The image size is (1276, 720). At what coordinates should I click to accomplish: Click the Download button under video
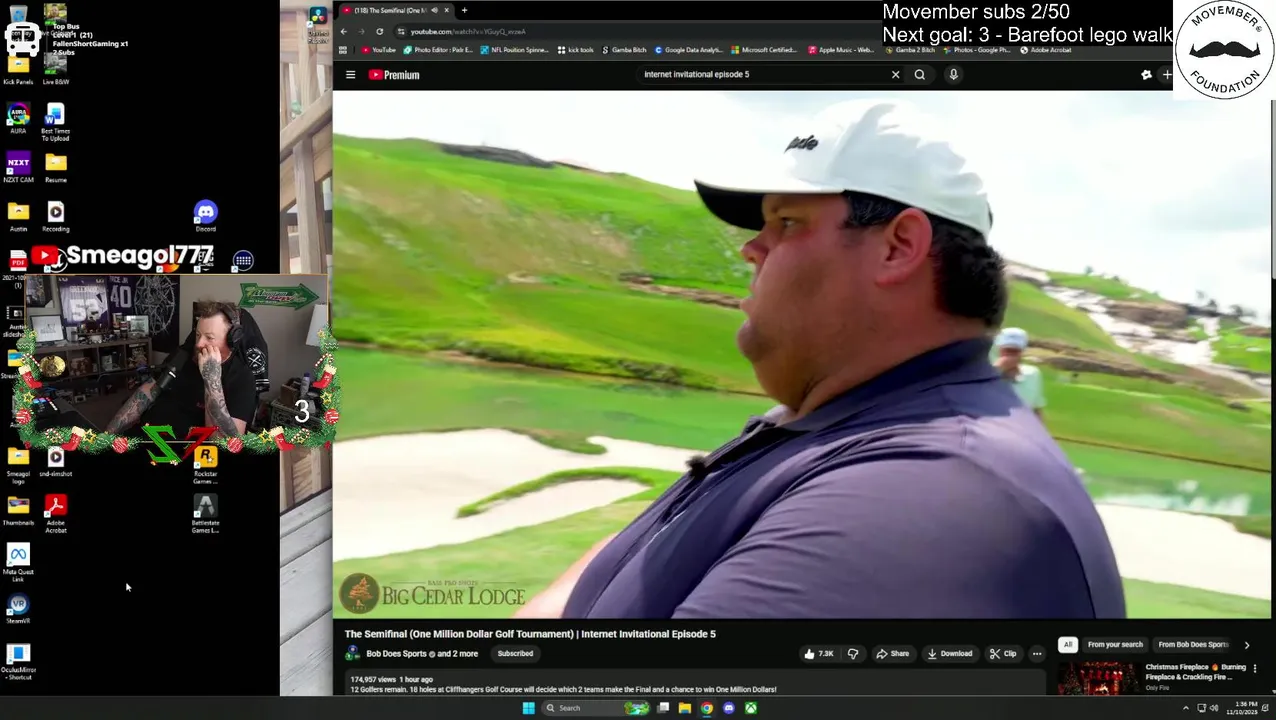(949, 654)
